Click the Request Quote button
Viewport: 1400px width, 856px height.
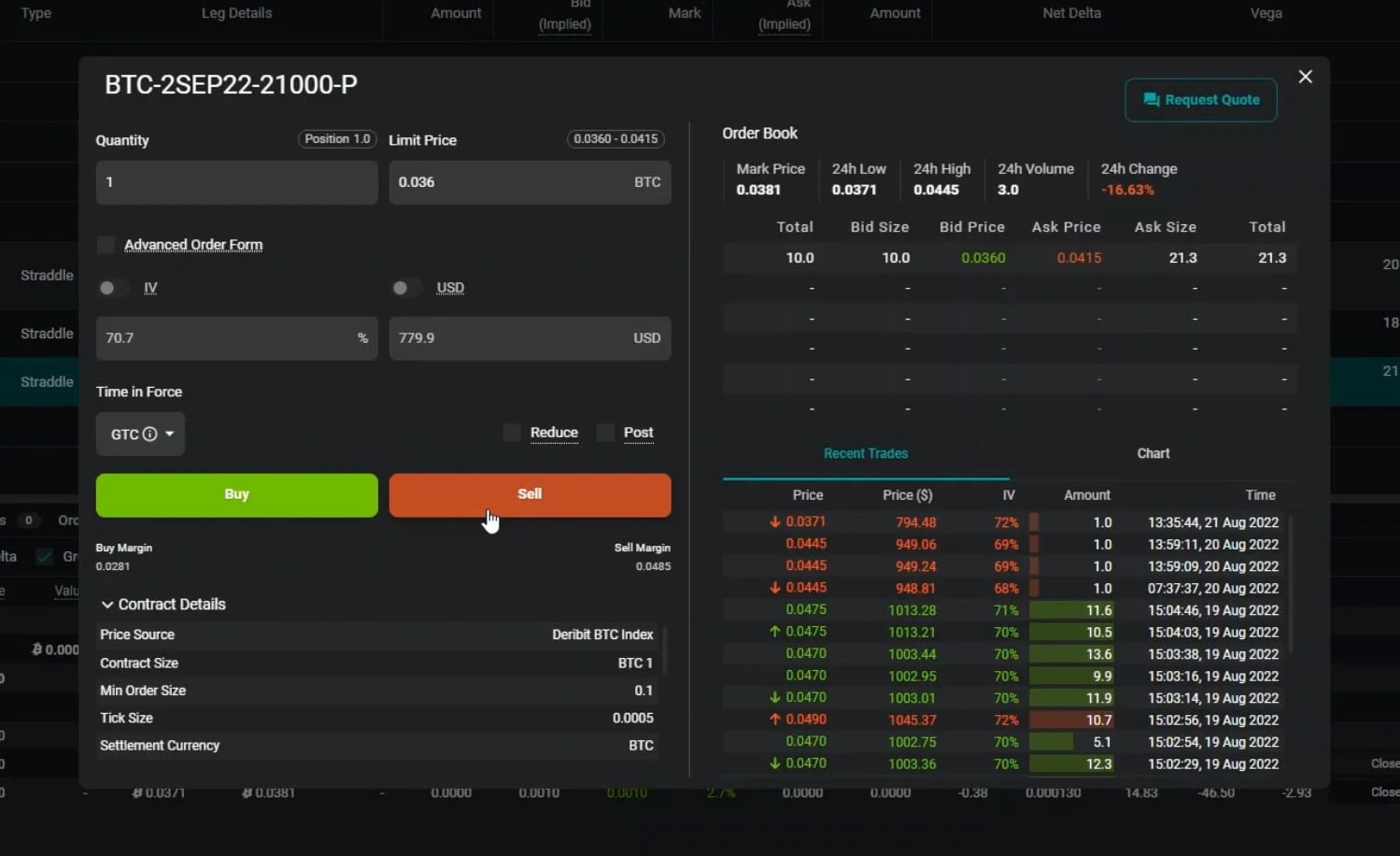coord(1201,100)
